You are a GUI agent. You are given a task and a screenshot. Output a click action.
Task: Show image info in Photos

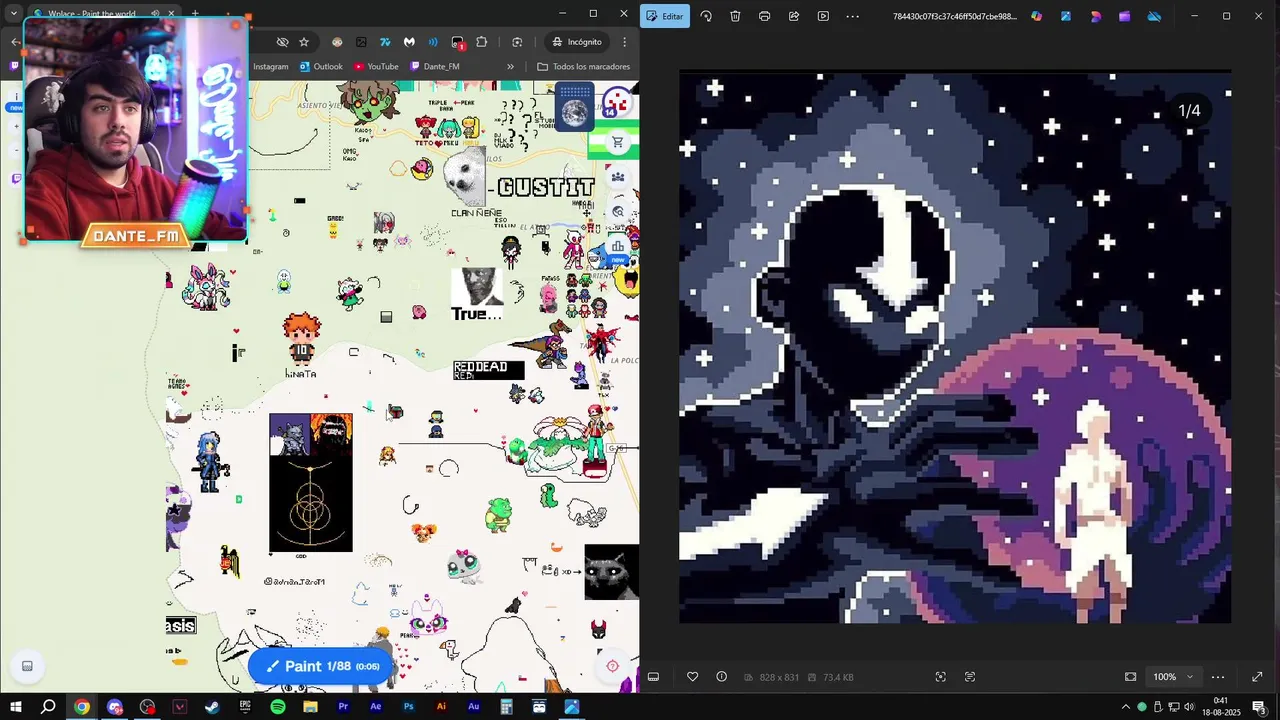click(x=721, y=677)
